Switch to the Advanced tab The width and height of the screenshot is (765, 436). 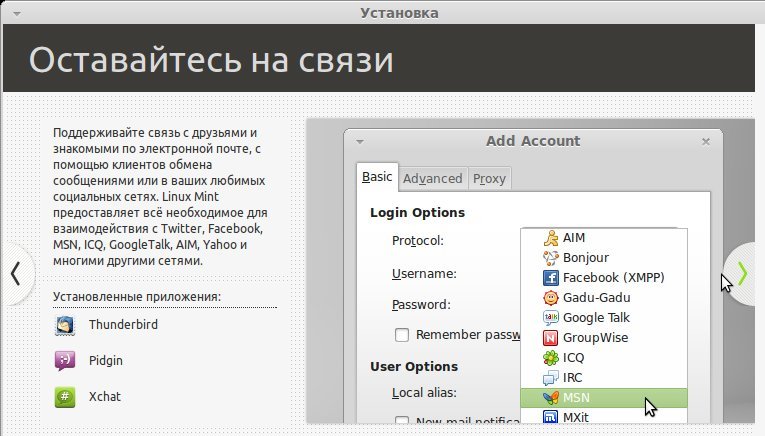[x=433, y=178]
